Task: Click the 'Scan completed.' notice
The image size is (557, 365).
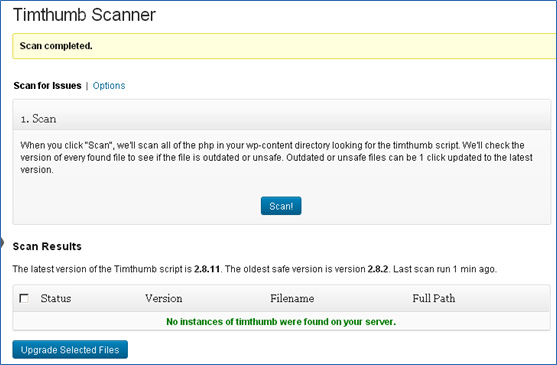Action: tap(284, 46)
